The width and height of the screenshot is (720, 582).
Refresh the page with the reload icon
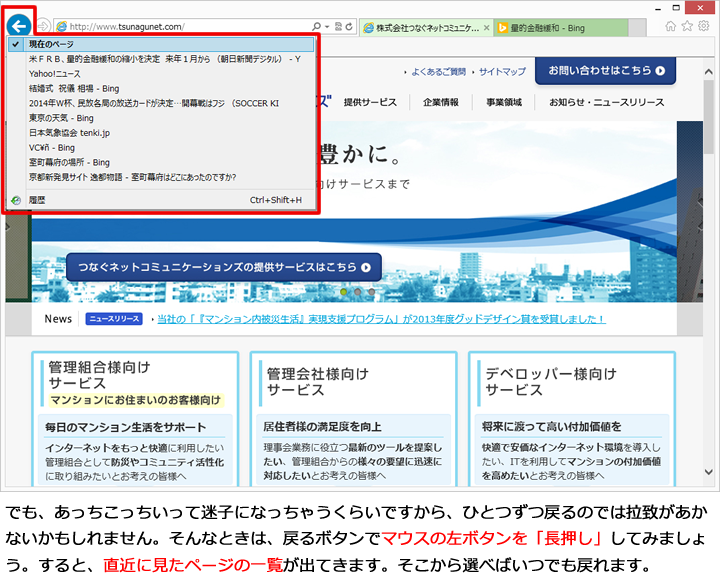point(349,27)
